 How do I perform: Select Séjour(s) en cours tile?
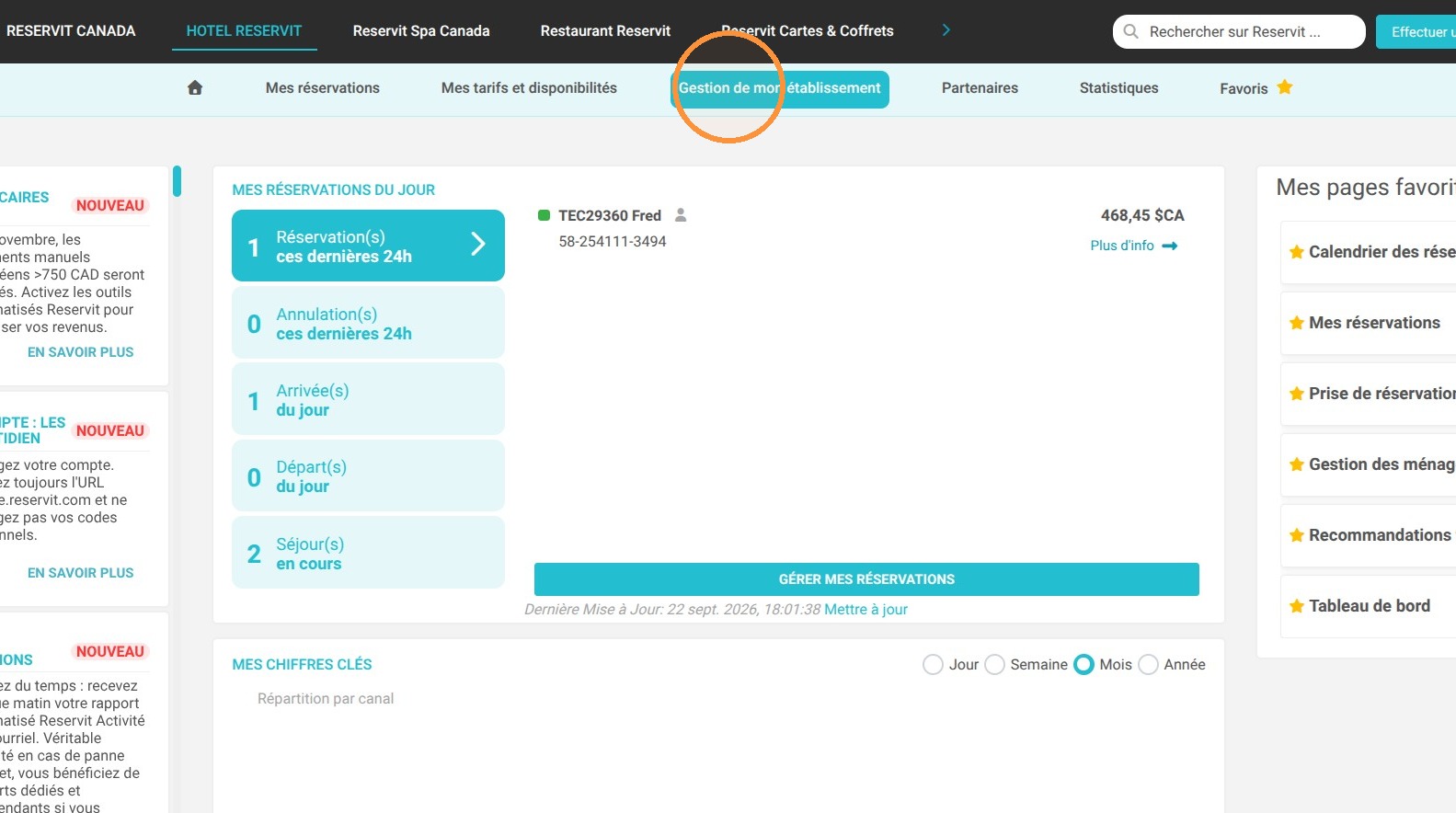368,553
